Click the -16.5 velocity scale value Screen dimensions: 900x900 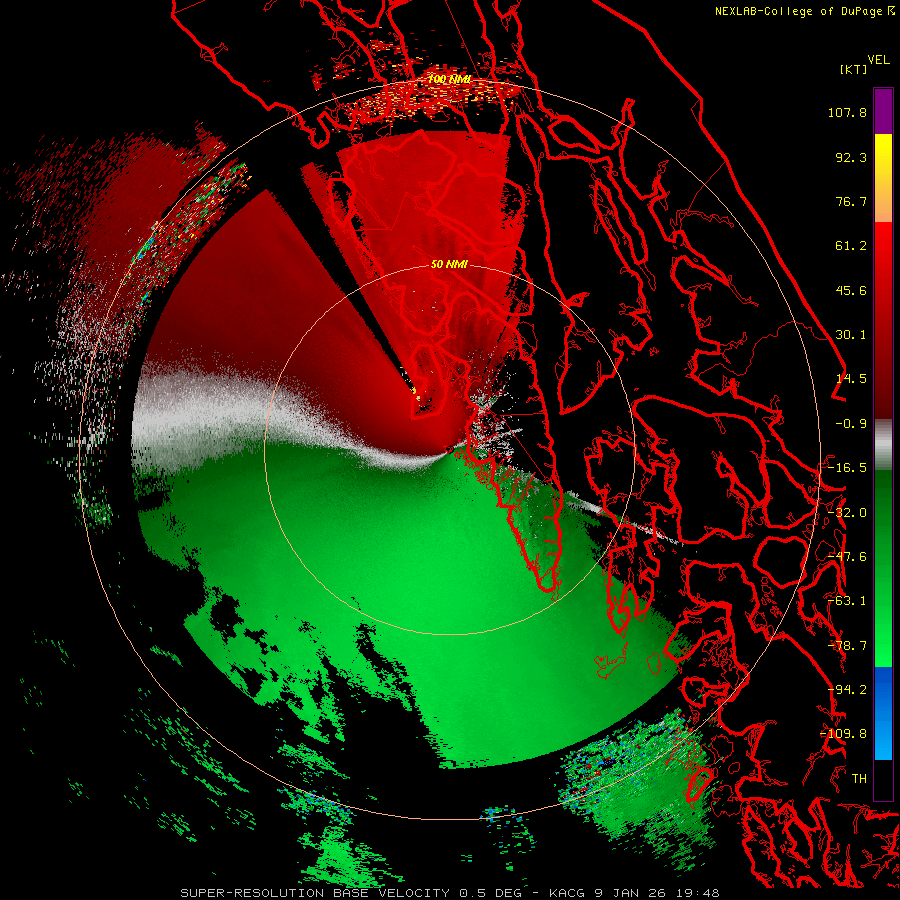(847, 468)
